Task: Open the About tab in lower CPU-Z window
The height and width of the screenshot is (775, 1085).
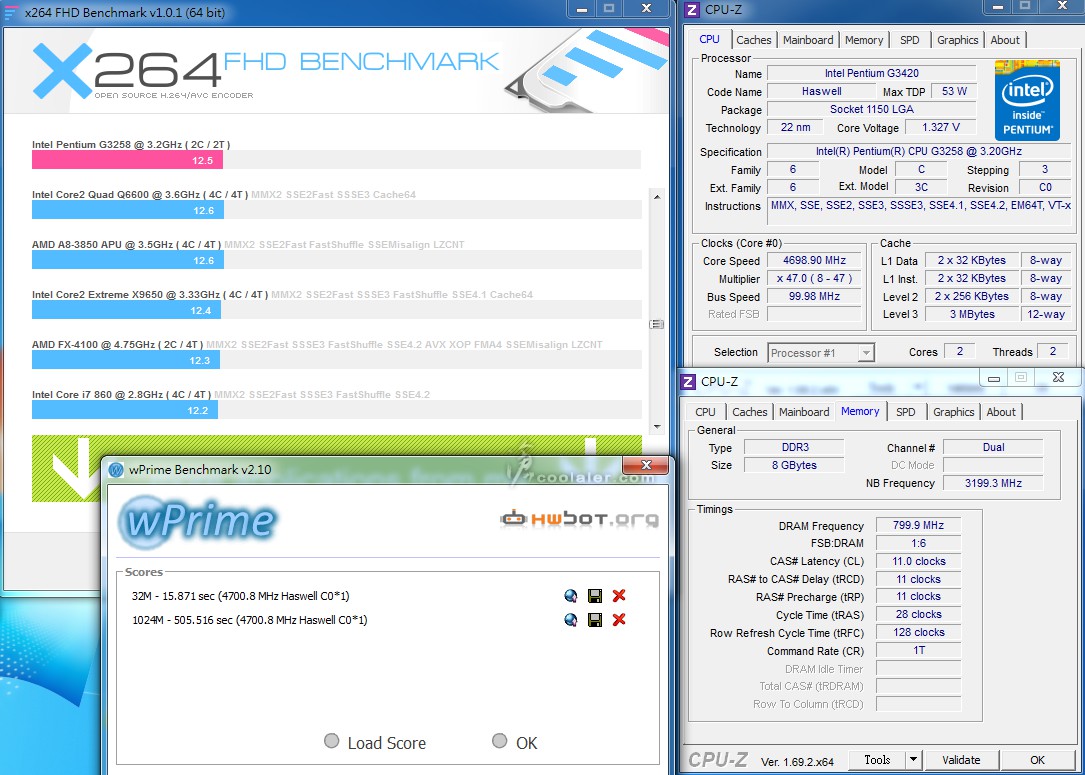Action: (x=1001, y=412)
